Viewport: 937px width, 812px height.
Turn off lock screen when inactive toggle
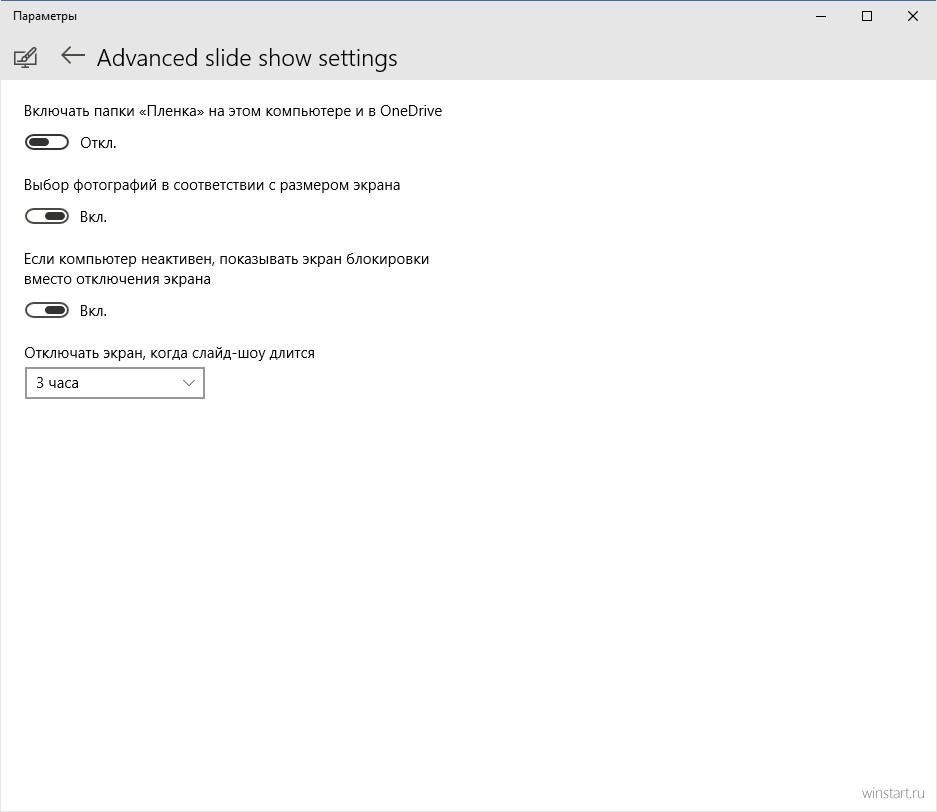click(47, 310)
